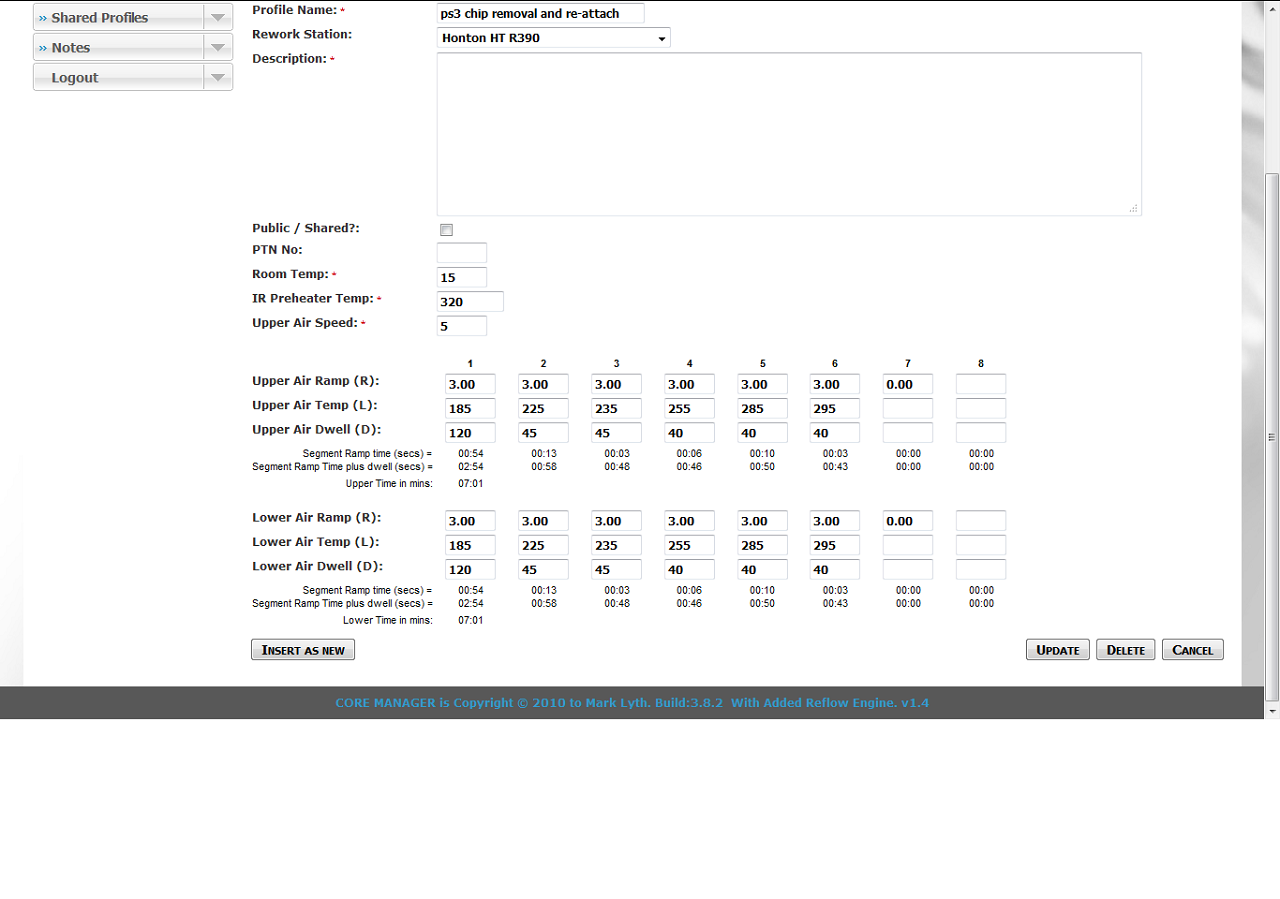Click the scrollbar down arrow
Image resolution: width=1280 pixels, height=899 pixels.
pyautogui.click(x=1272, y=711)
